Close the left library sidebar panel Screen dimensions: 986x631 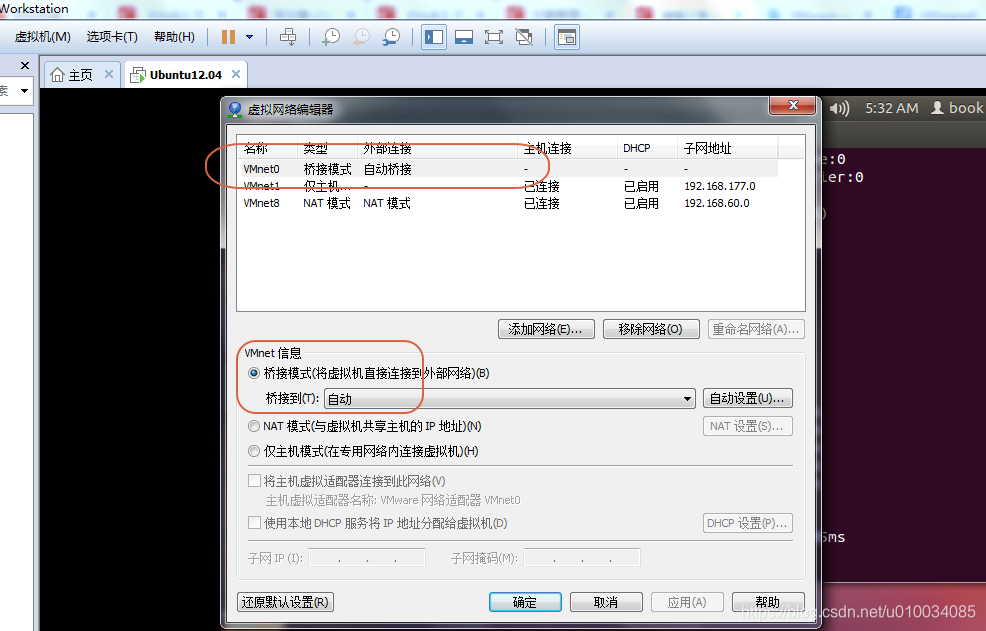coord(25,65)
